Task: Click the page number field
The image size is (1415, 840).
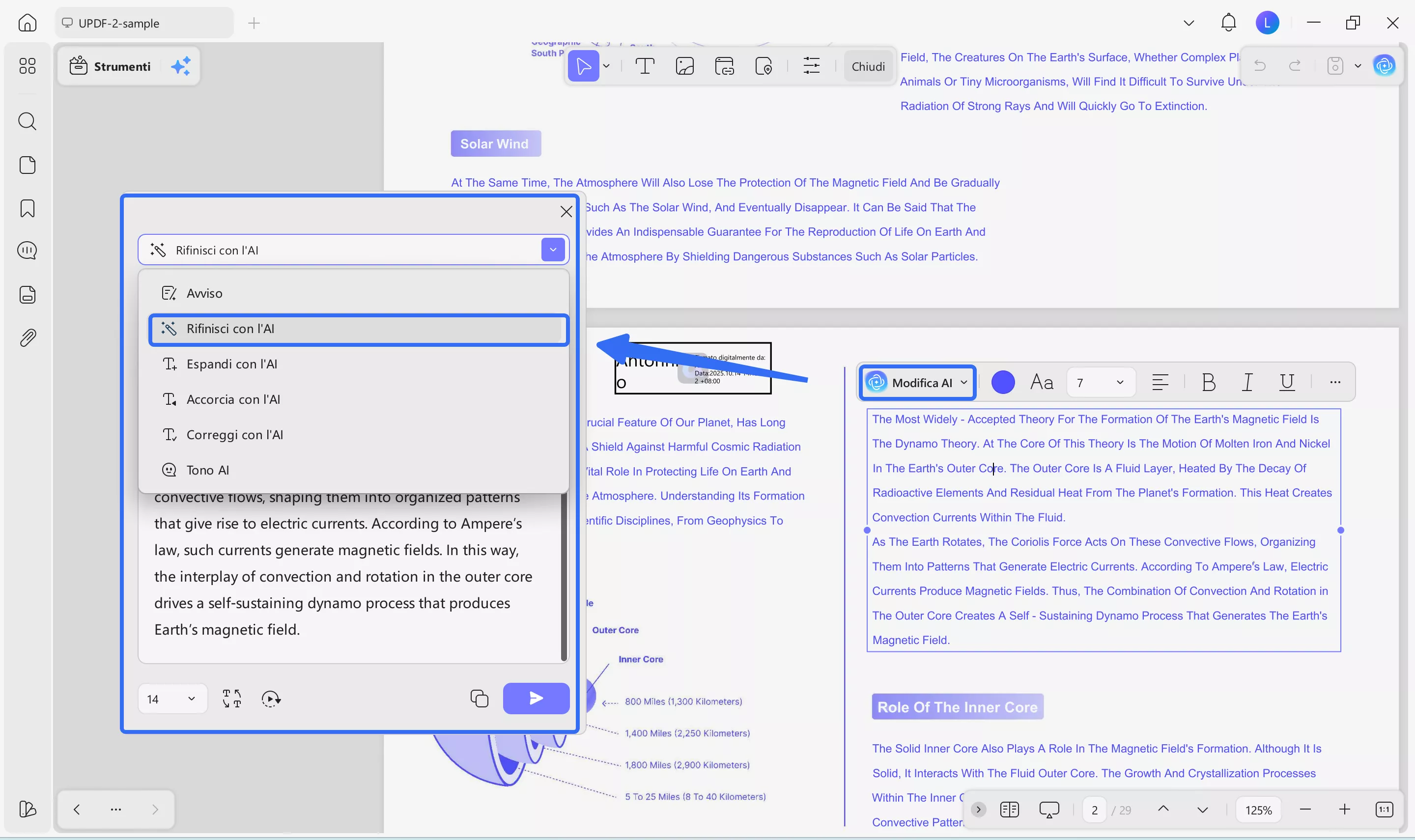Action: [1094, 810]
